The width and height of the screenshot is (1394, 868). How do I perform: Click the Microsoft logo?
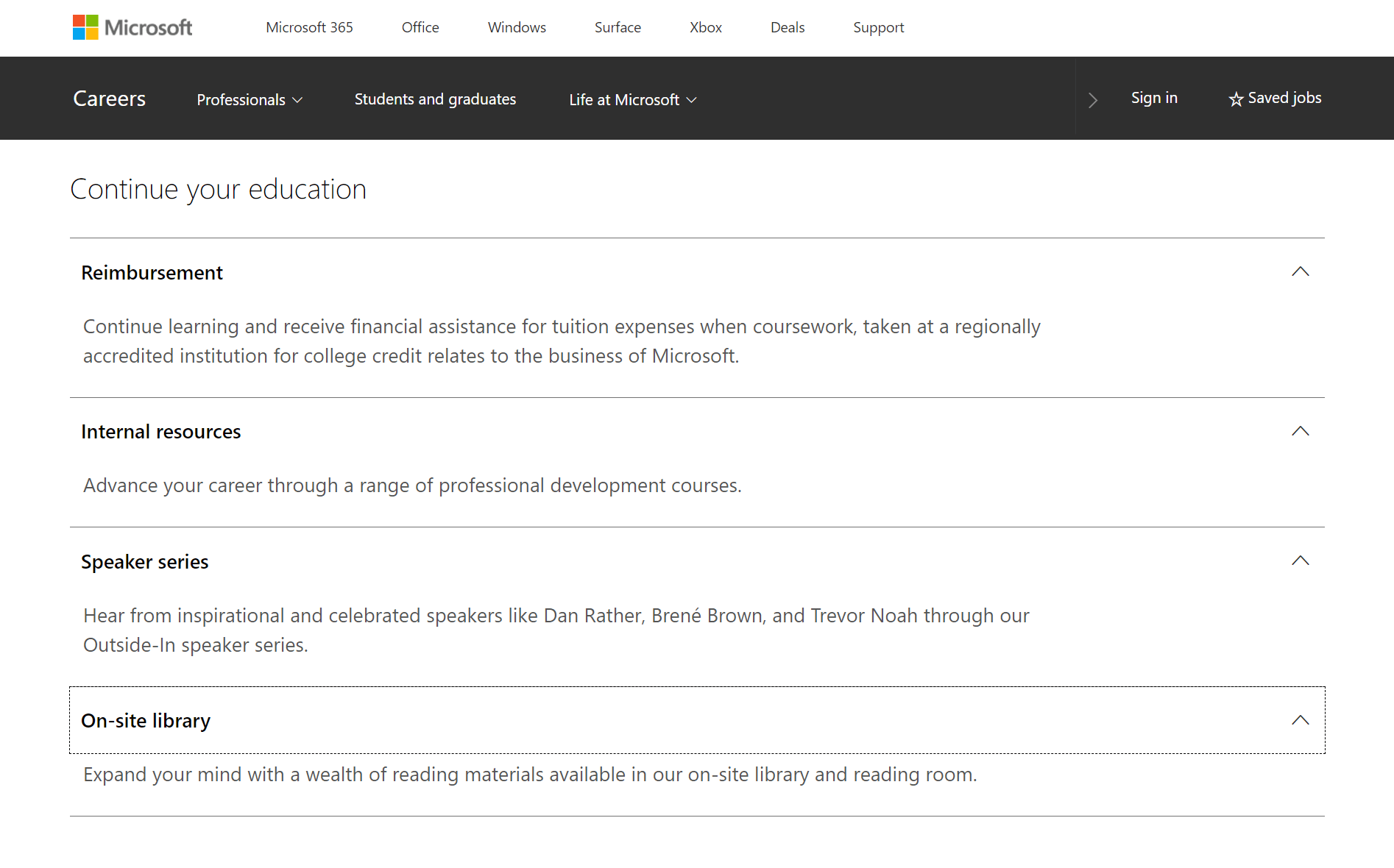[132, 27]
